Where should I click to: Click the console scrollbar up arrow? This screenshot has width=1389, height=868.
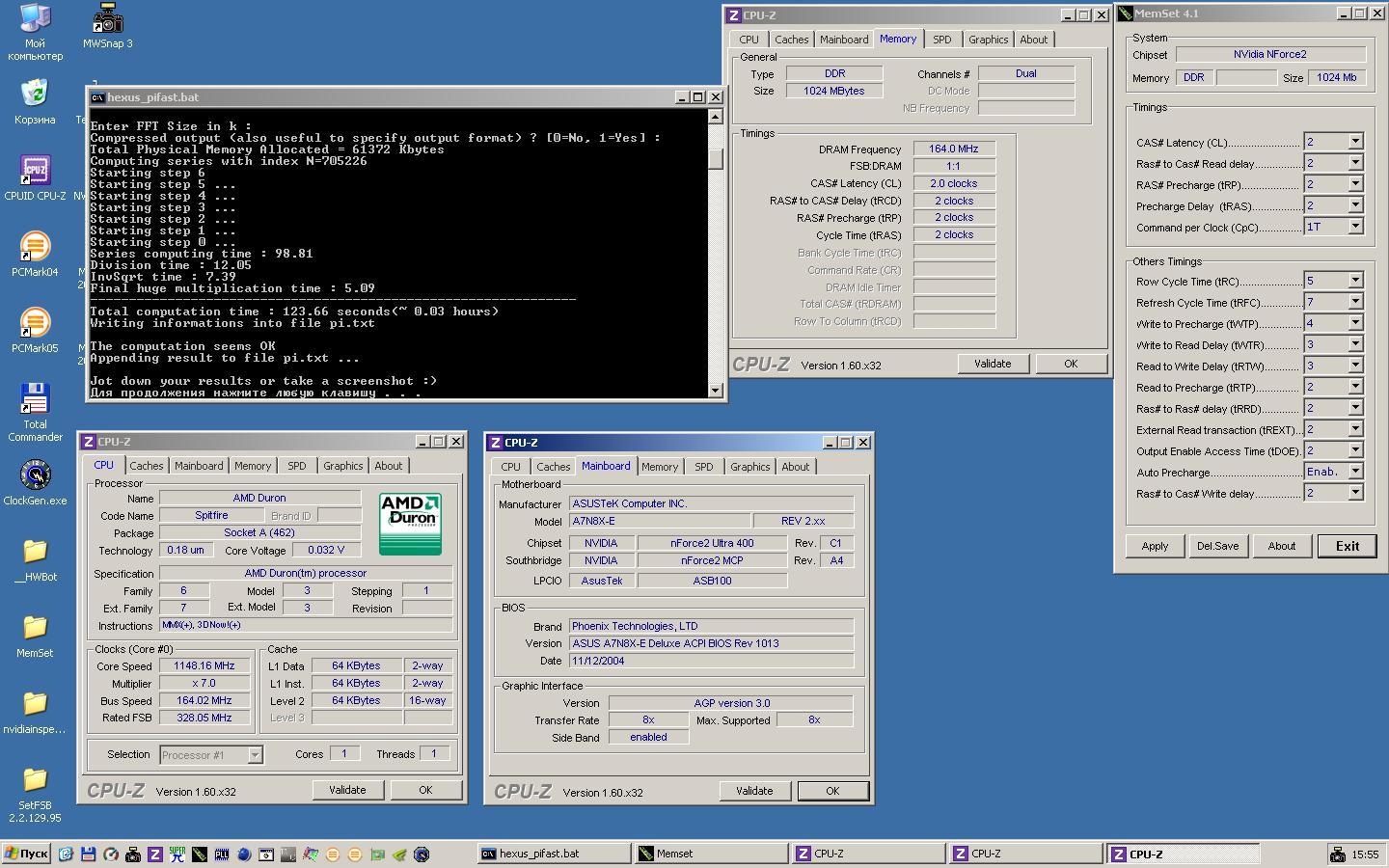(x=715, y=117)
